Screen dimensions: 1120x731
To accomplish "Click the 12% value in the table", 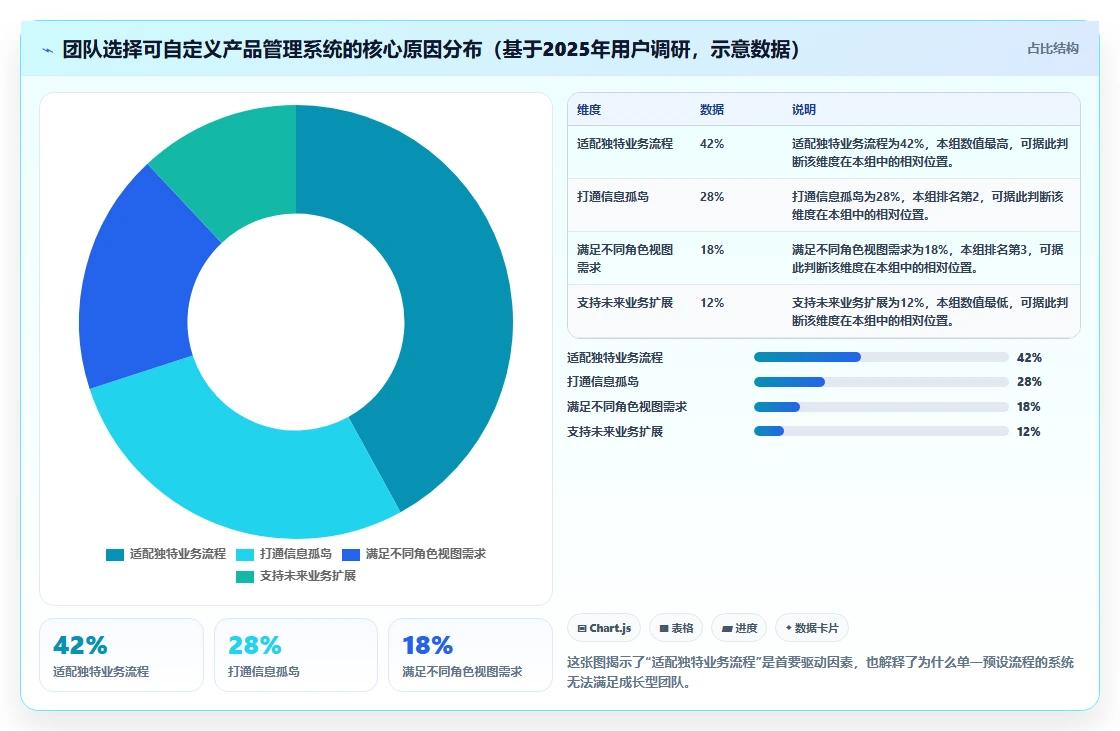I will pyautogui.click(x=712, y=303).
